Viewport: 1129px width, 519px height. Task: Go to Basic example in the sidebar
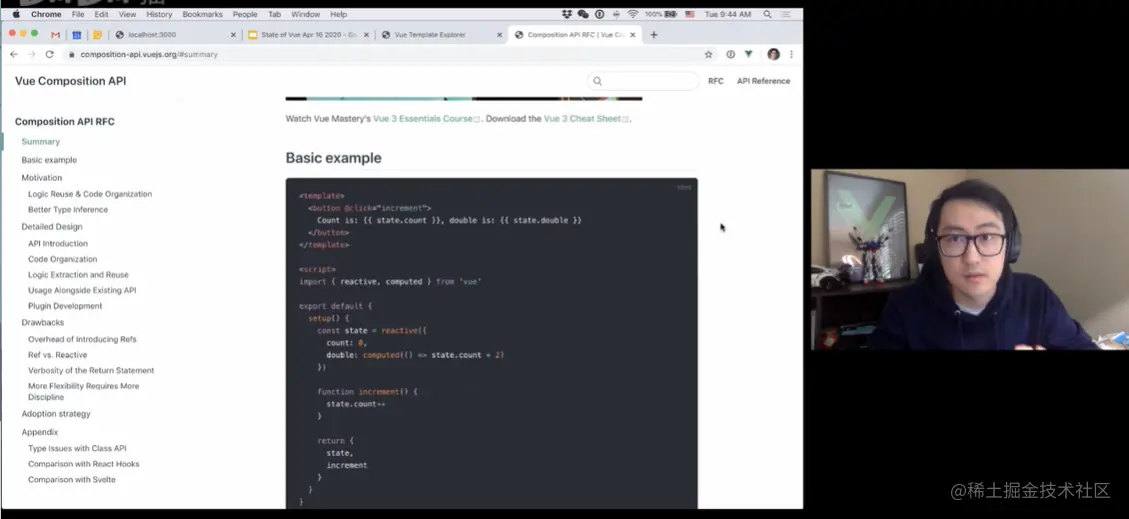click(49, 160)
